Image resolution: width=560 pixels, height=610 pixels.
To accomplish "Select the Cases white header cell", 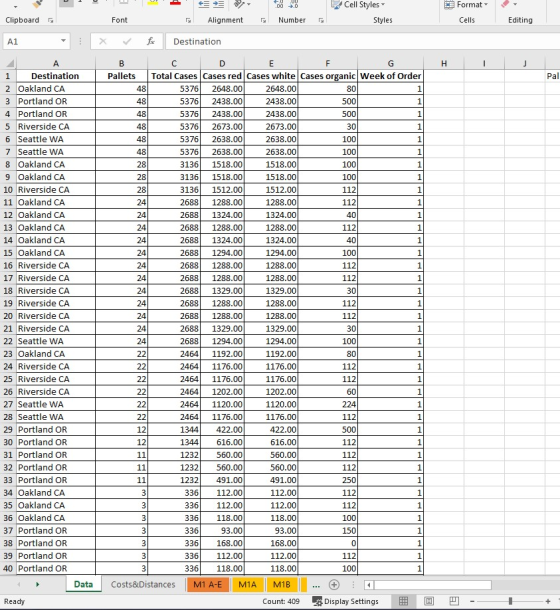I will (271, 76).
